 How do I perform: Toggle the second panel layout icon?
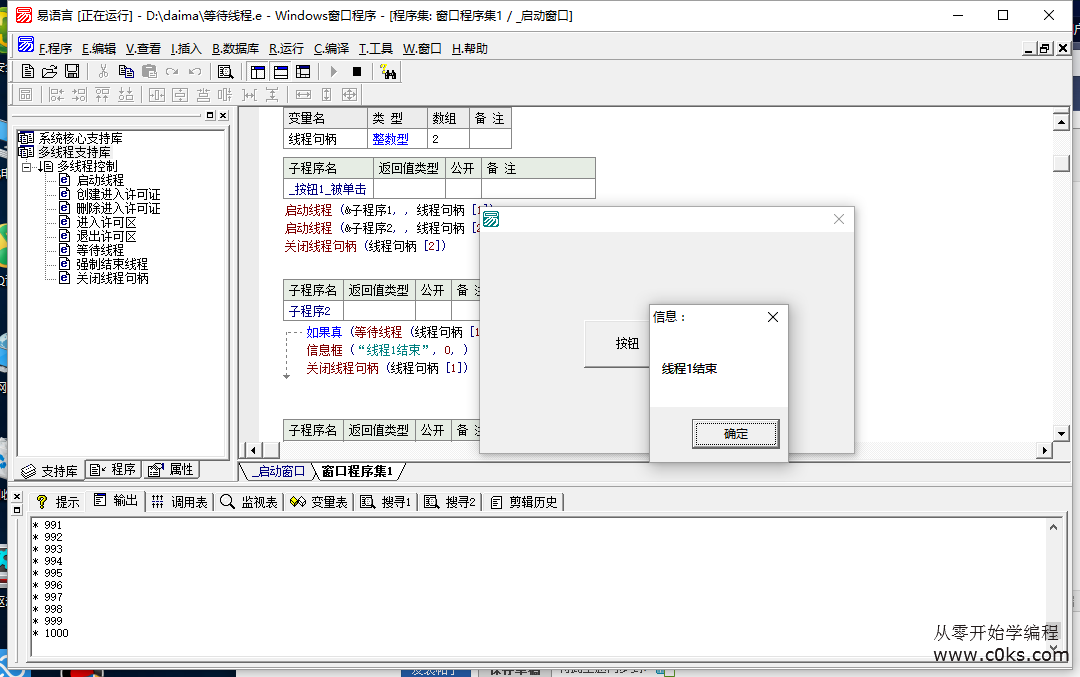(281, 72)
